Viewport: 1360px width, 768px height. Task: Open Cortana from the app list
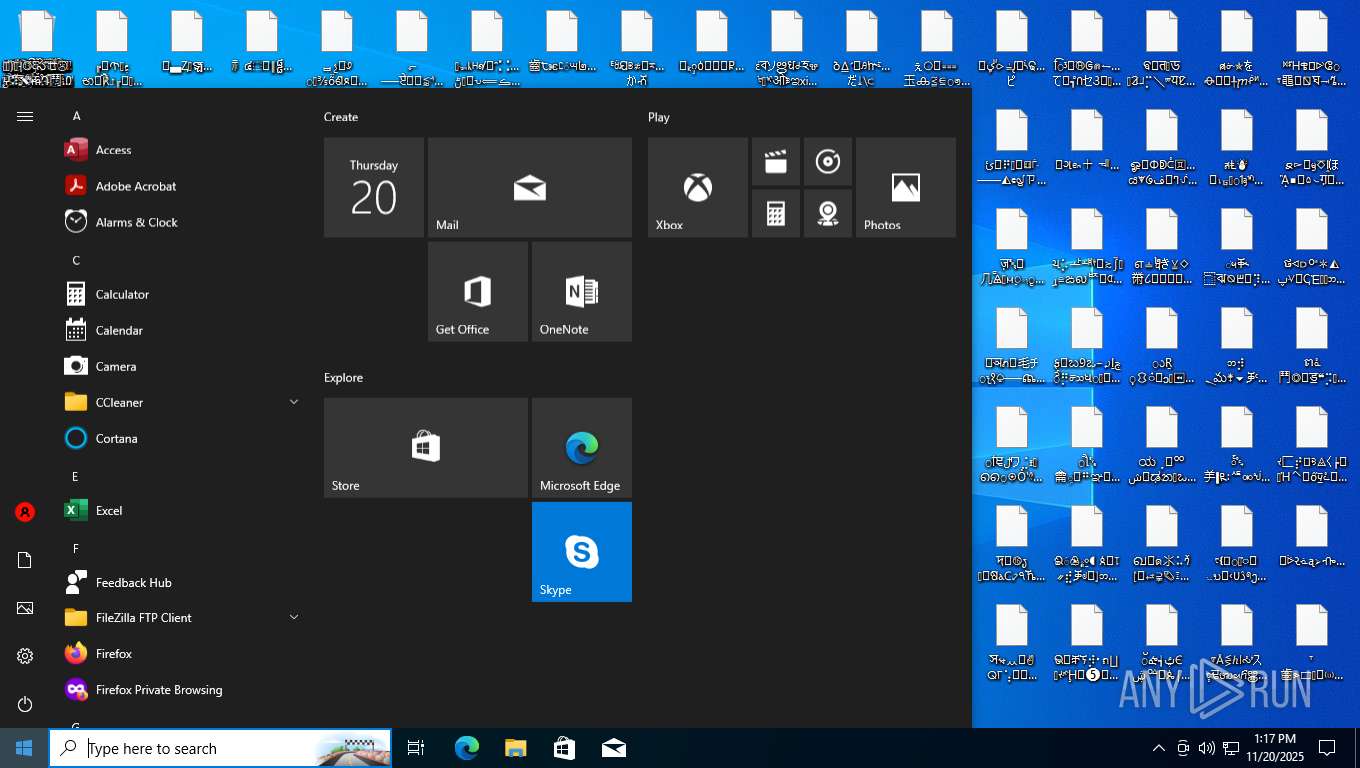pos(182,438)
